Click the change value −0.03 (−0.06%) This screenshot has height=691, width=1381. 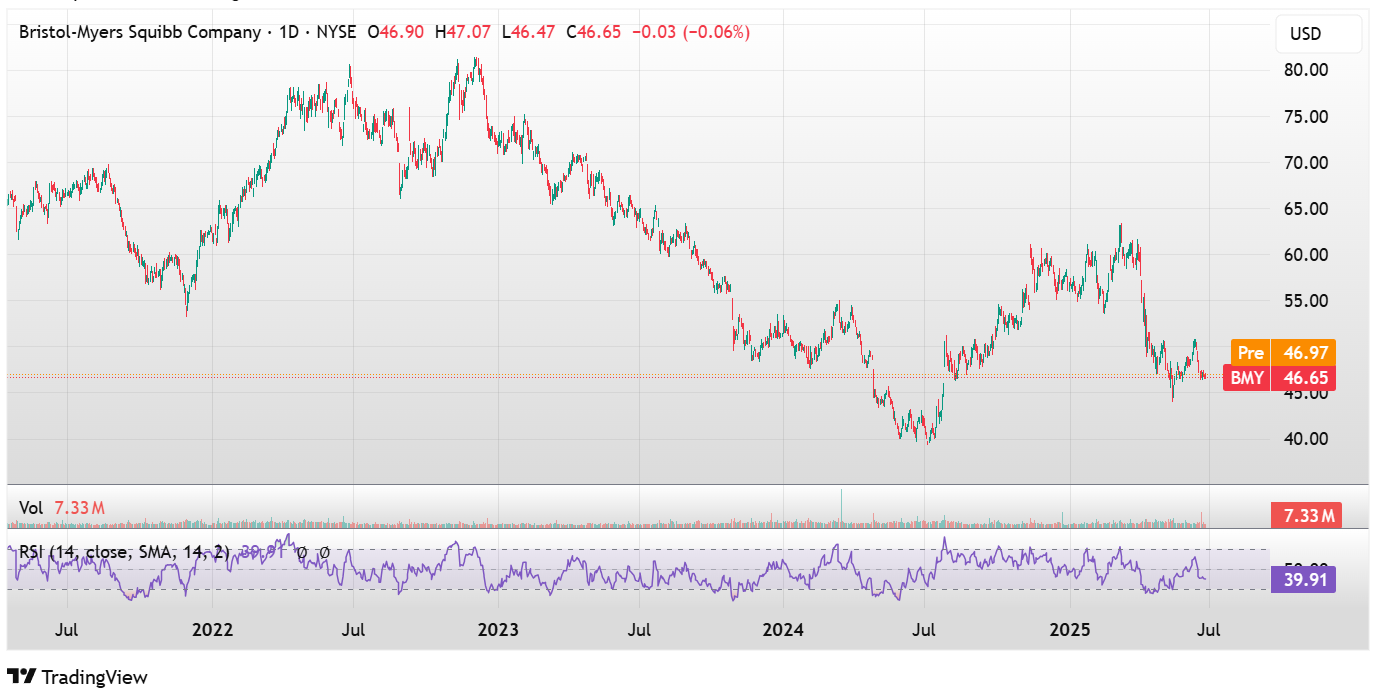(x=689, y=32)
